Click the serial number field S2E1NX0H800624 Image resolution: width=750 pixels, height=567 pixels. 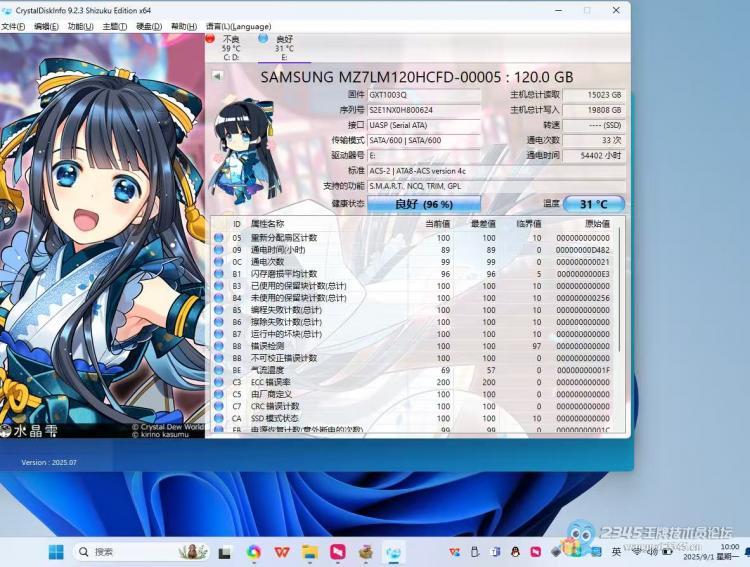424,110
